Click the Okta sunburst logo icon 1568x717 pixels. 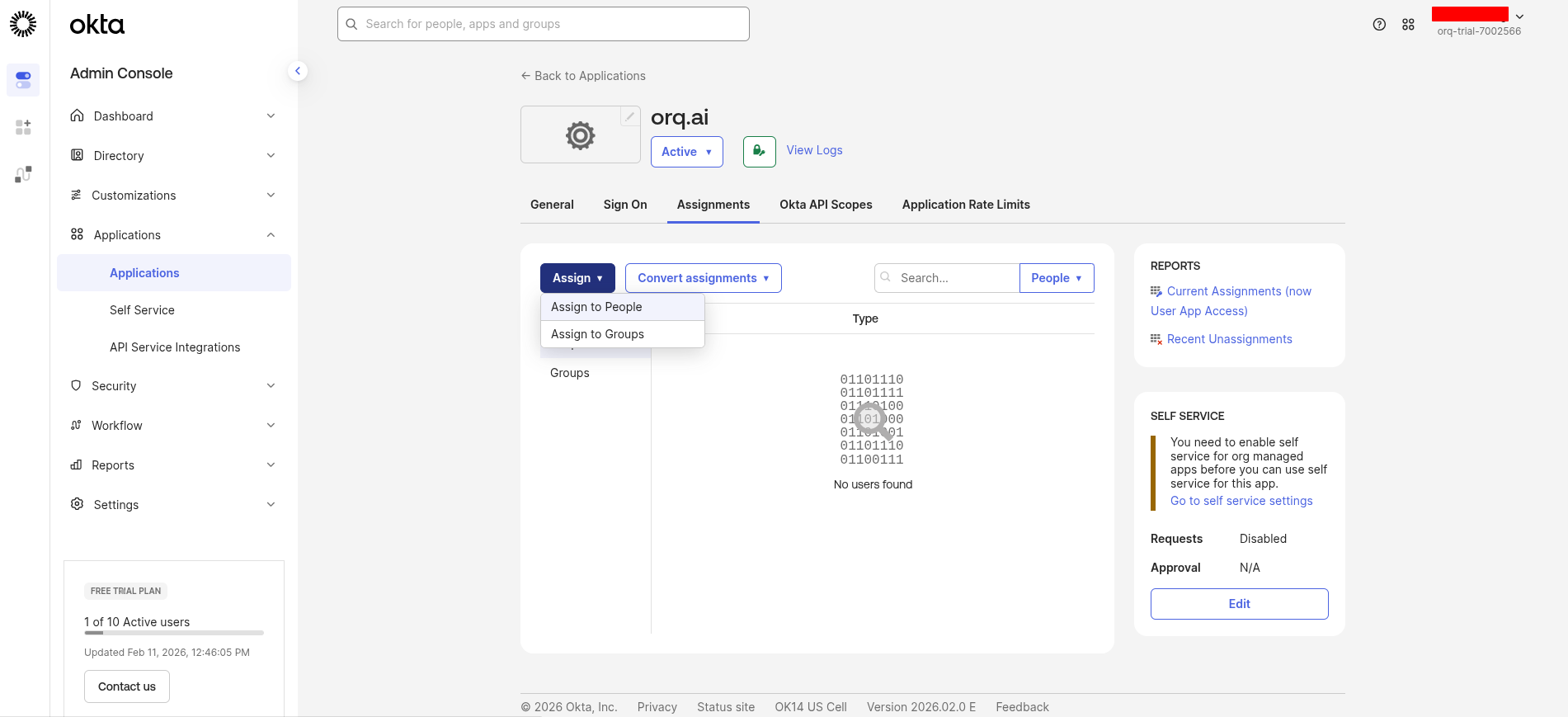(23, 24)
